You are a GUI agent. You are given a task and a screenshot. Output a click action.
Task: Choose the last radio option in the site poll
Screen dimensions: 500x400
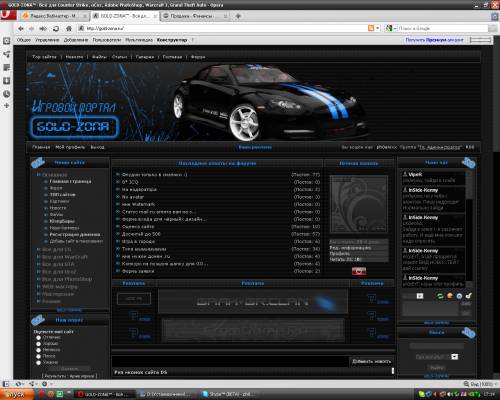(x=38, y=362)
